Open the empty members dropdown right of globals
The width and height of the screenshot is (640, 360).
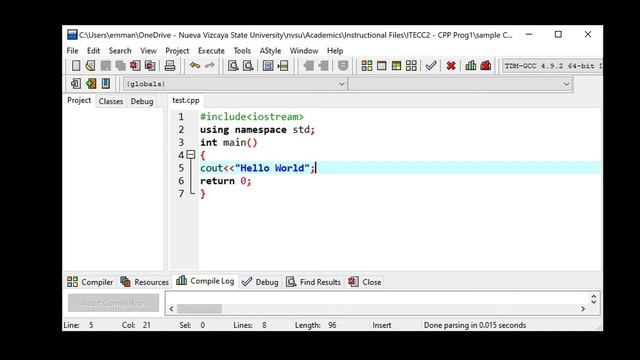click(x=460, y=84)
